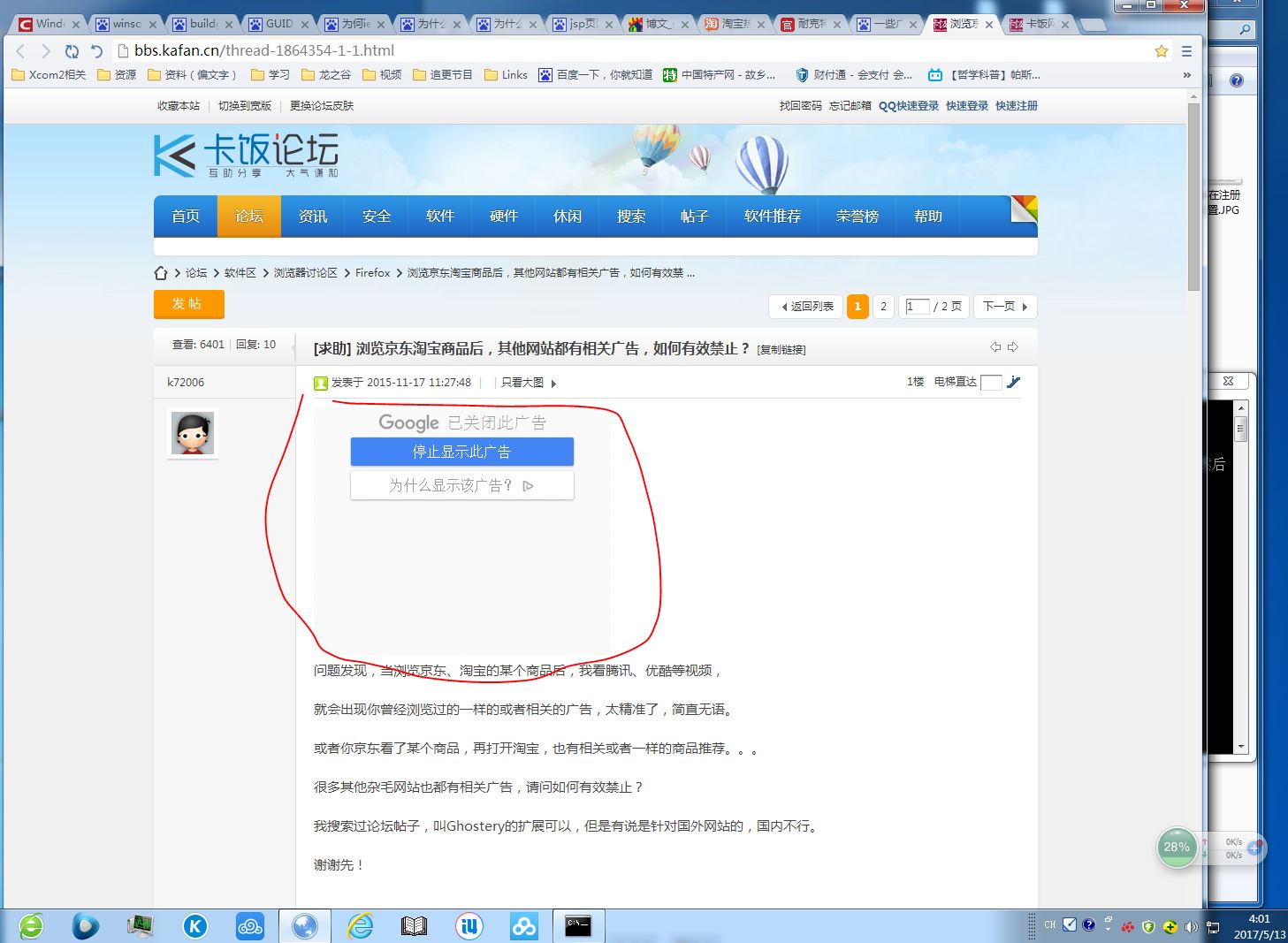Image resolution: width=1288 pixels, height=943 pixels.
Task: Click 返回列表 to return to list
Action: pyautogui.click(x=806, y=307)
